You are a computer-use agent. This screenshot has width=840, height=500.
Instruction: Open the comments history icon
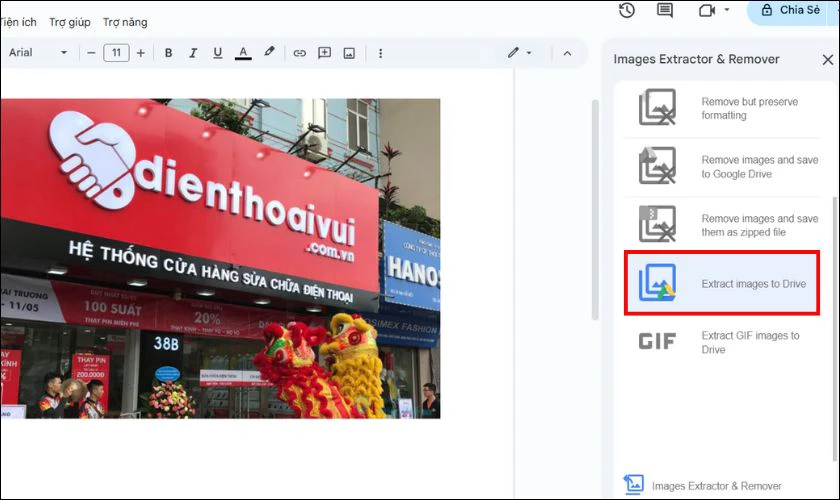coord(665,10)
